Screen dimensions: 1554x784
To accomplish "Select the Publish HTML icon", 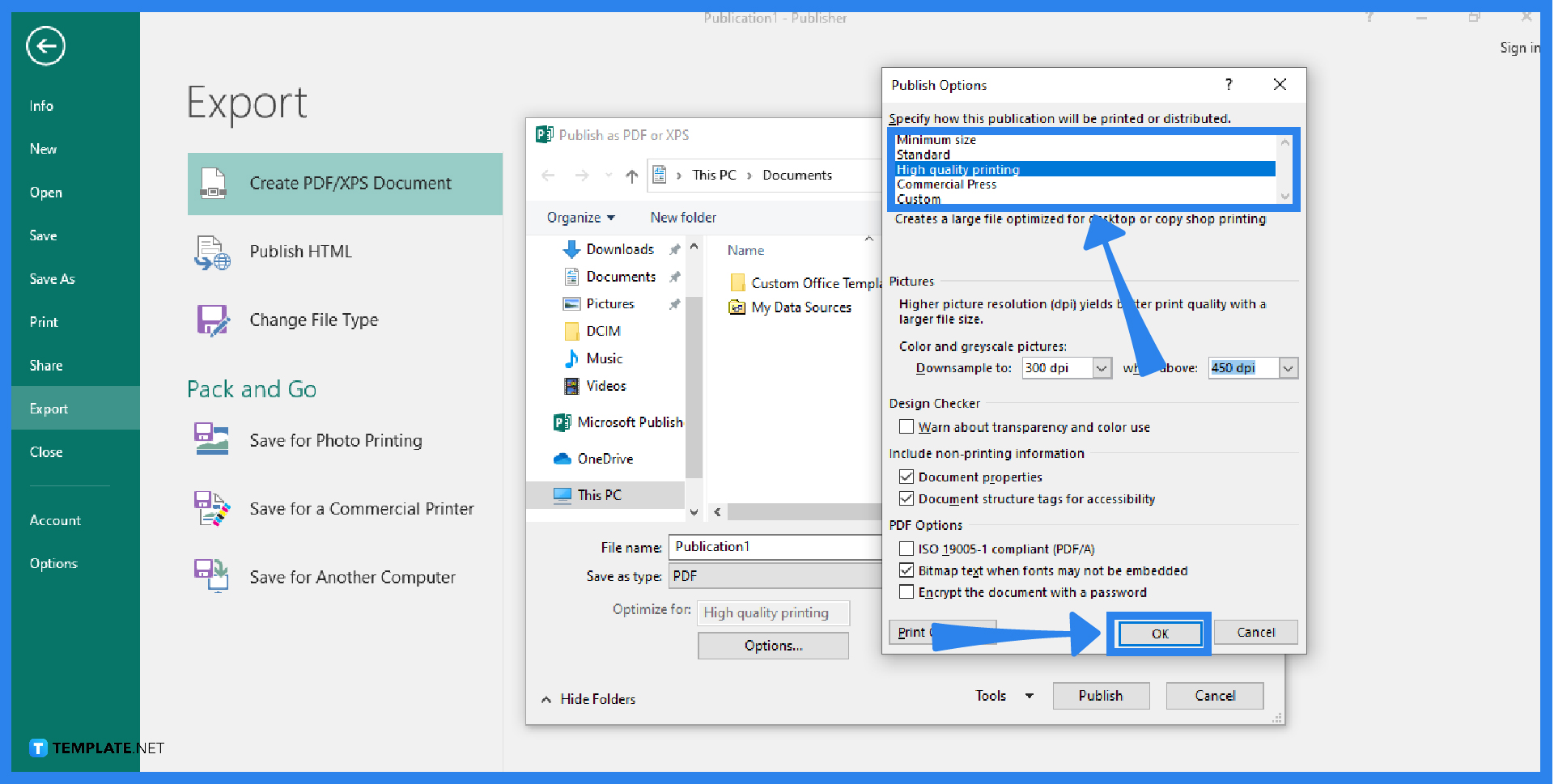I will tap(211, 252).
